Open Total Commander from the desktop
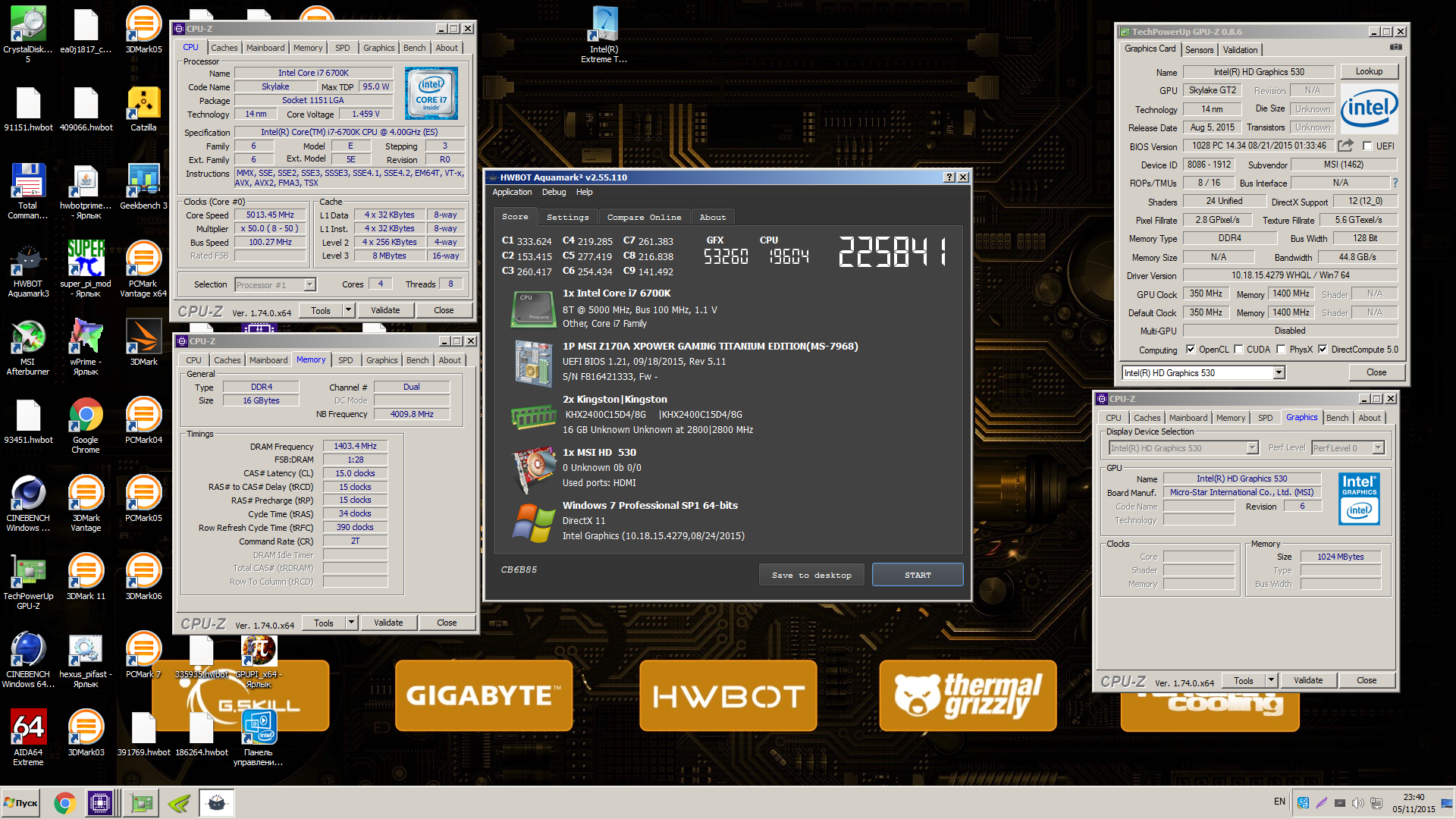This screenshot has width=1456, height=819. [x=28, y=191]
